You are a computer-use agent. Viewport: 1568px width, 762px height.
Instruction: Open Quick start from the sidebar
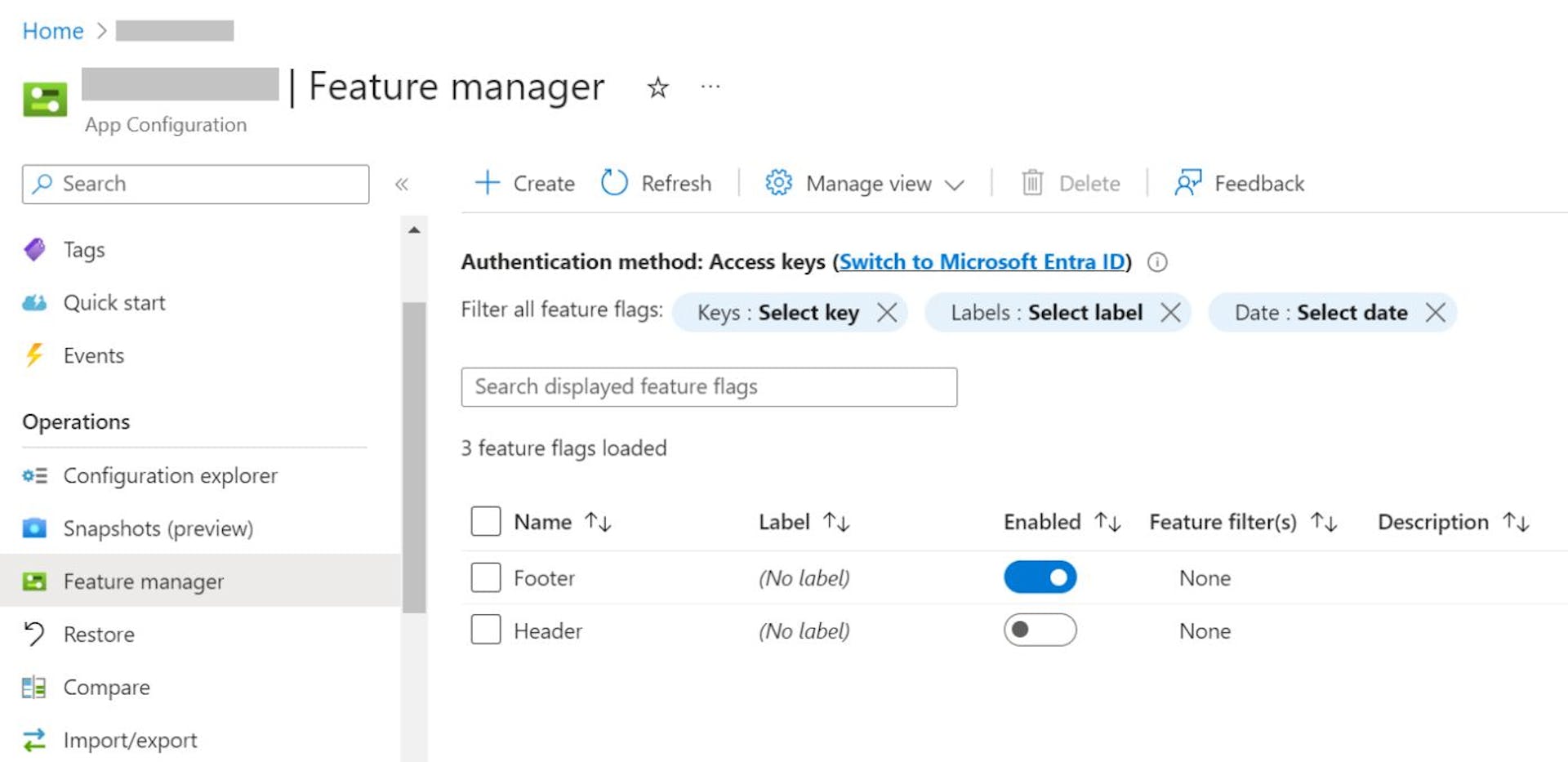click(x=114, y=302)
